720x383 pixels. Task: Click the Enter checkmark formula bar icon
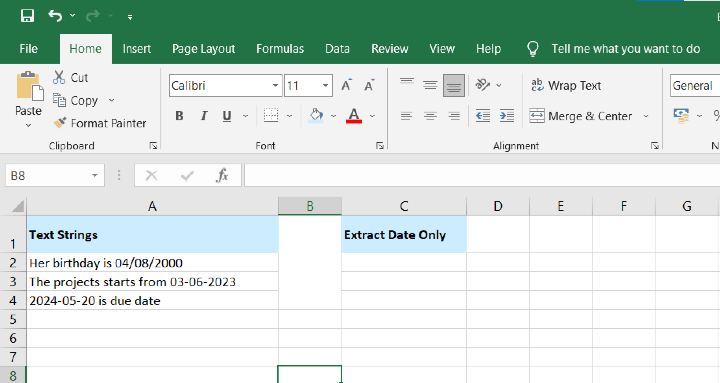(x=187, y=175)
